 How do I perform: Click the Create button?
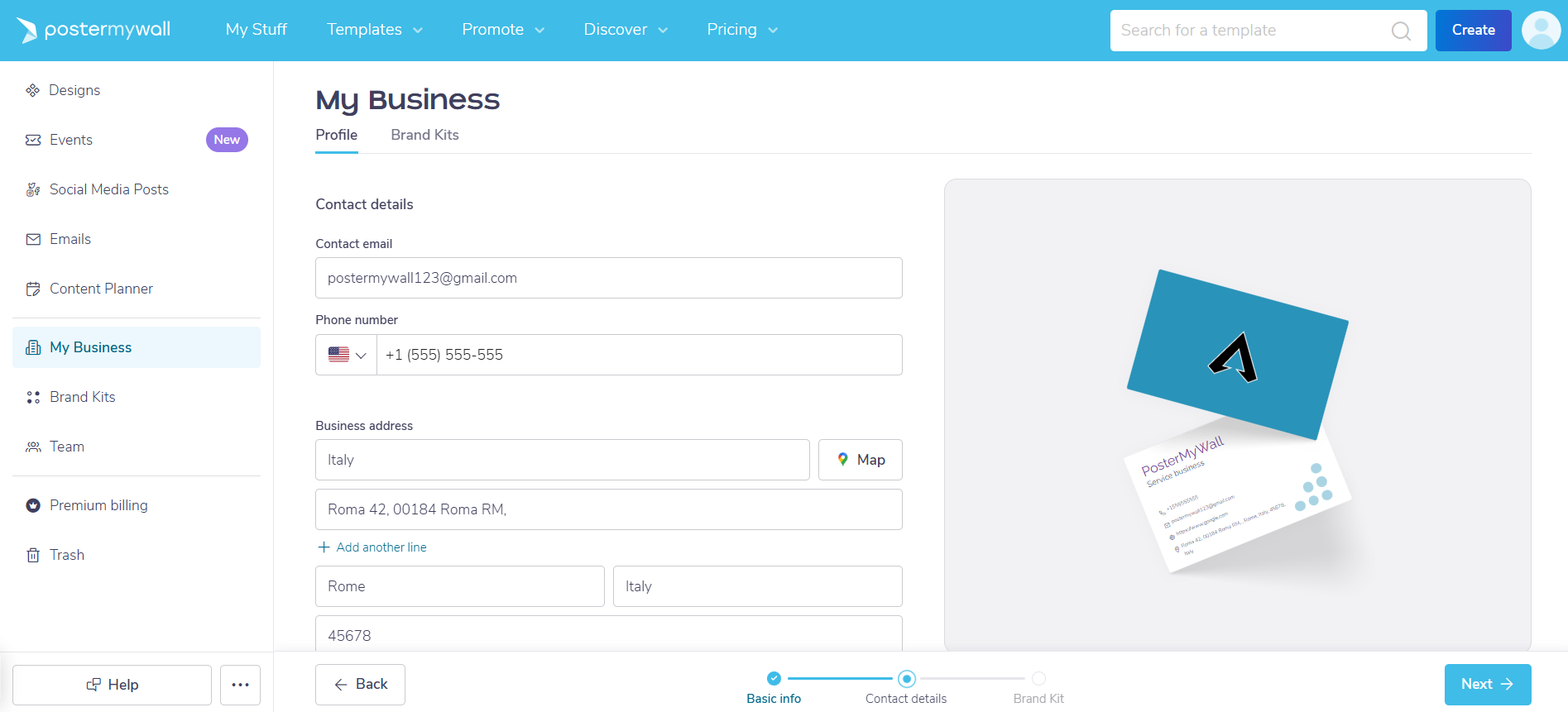tap(1473, 31)
